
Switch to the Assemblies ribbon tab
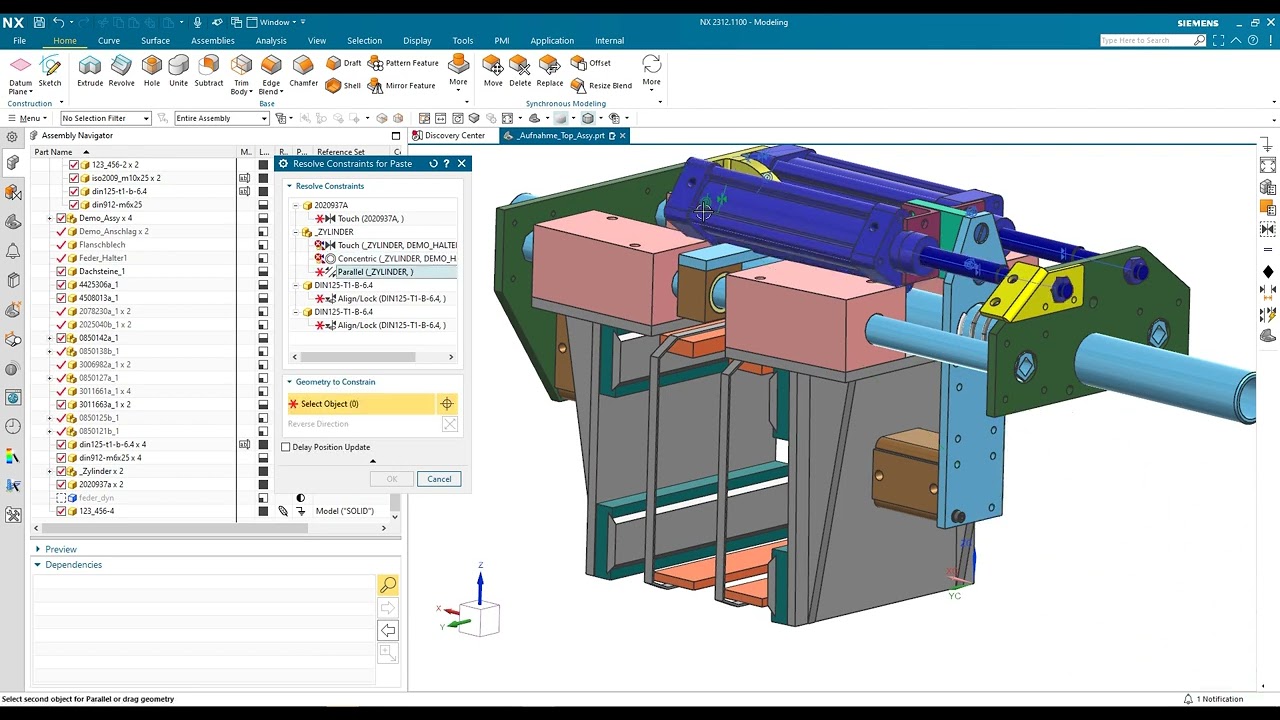coord(213,41)
